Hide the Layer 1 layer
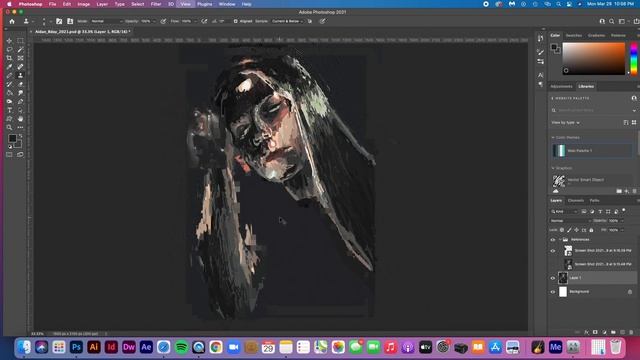This screenshot has height=360, width=640. tap(553, 278)
